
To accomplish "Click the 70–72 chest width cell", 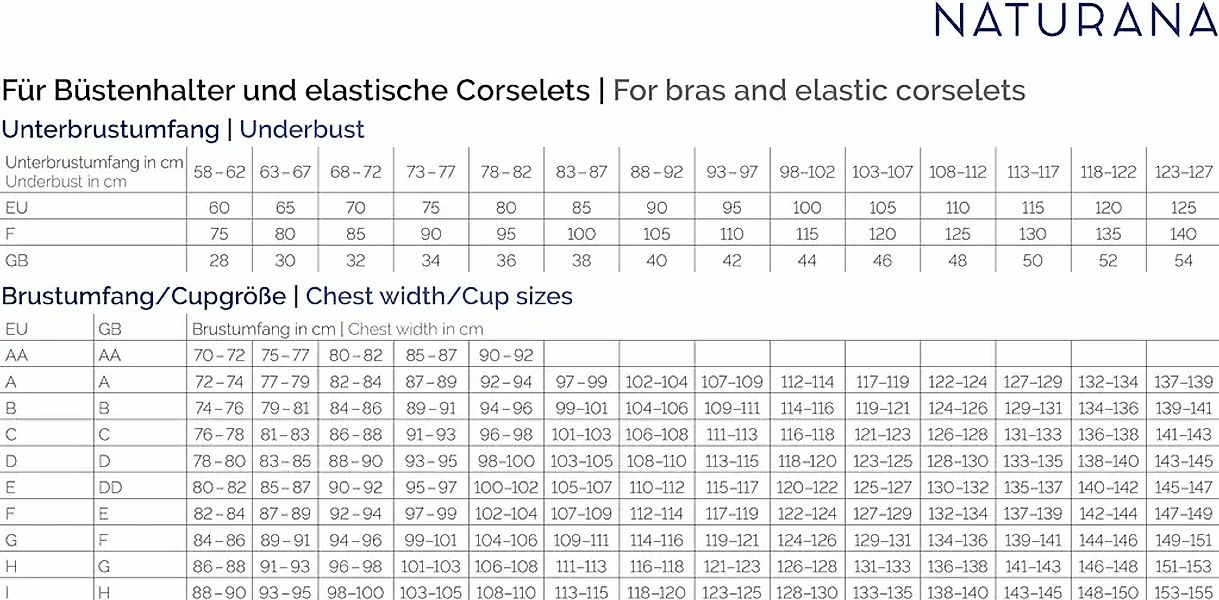I will click(219, 355).
